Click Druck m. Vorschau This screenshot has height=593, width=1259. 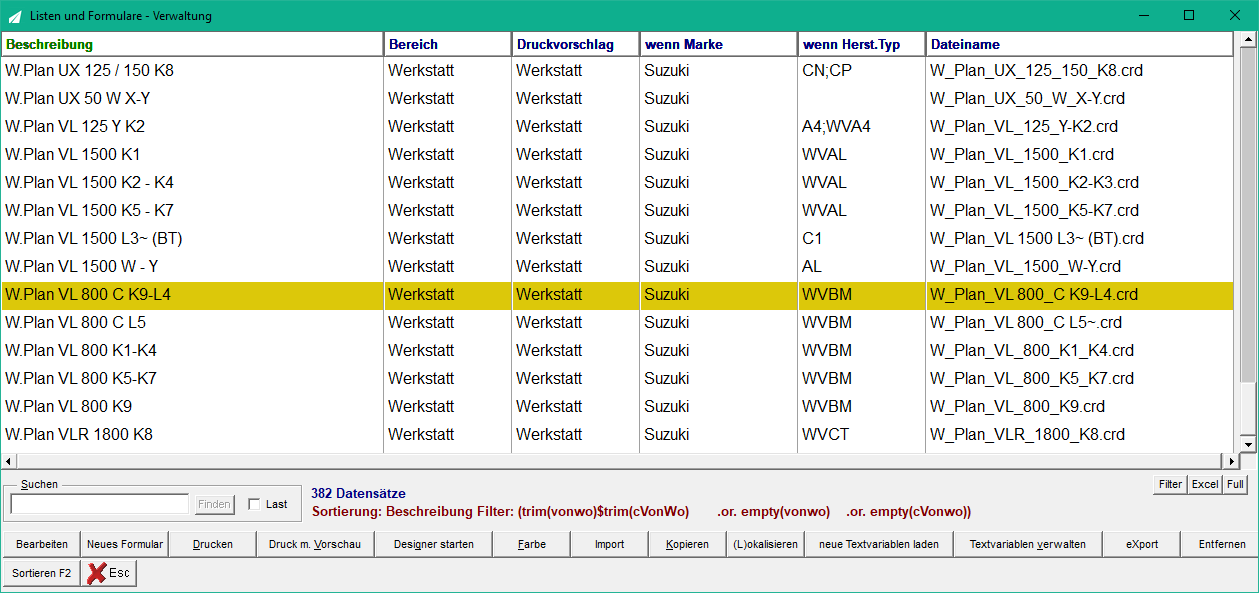pyautogui.click(x=315, y=544)
